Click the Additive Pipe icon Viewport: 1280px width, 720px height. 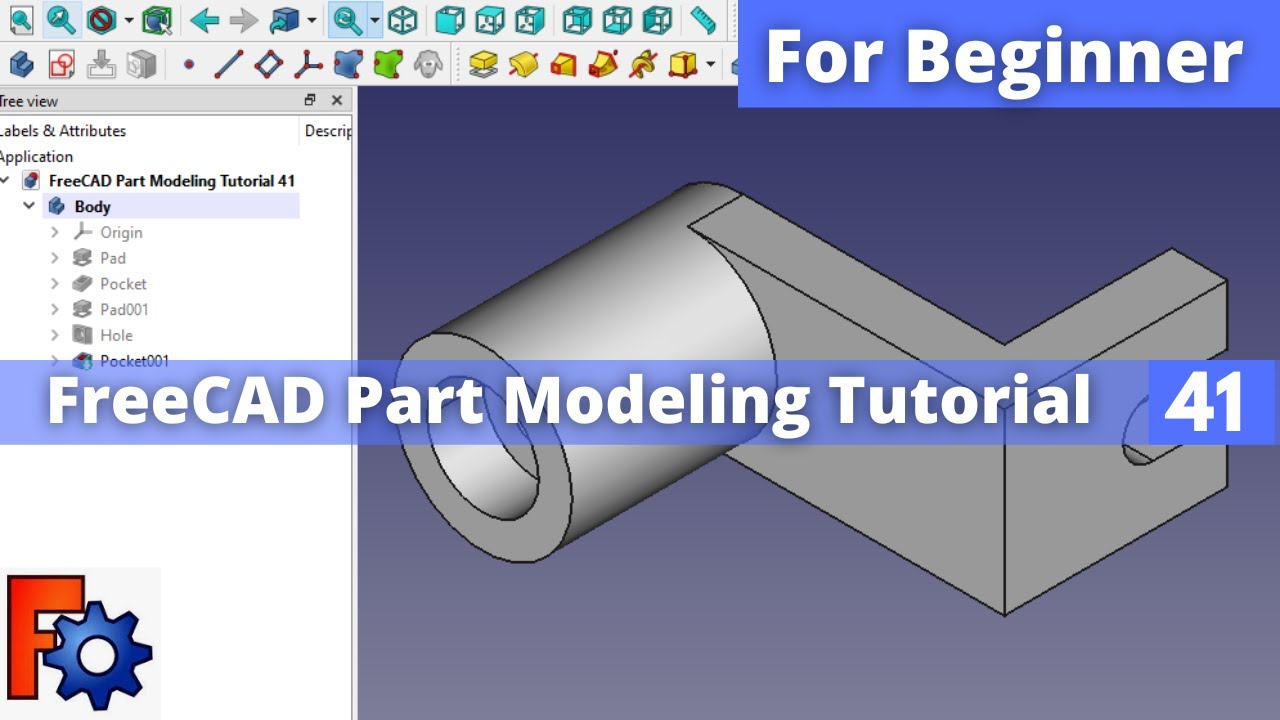tap(603, 65)
